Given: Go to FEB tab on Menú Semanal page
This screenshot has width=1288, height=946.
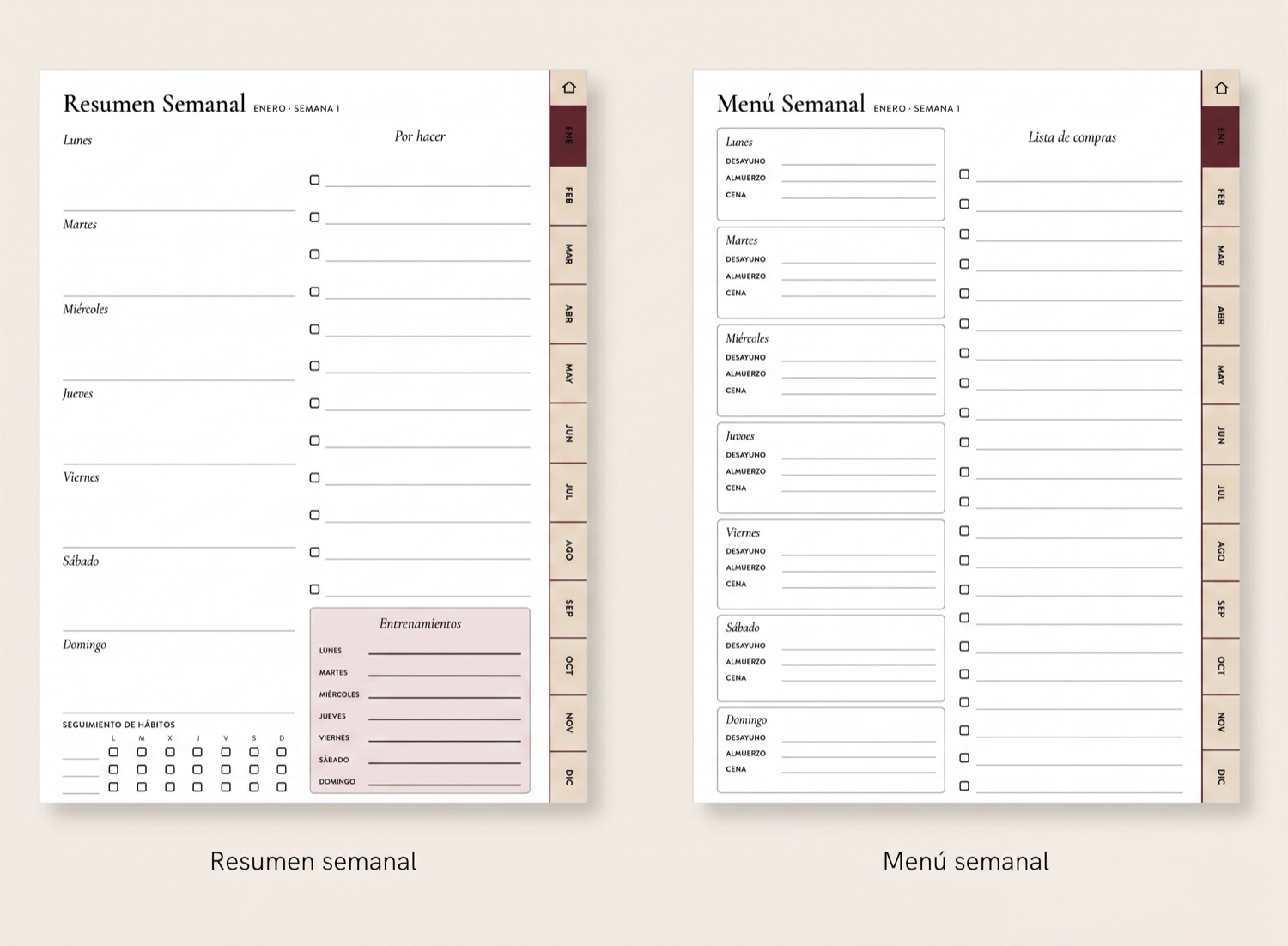Looking at the screenshot, I should pos(1221,198).
